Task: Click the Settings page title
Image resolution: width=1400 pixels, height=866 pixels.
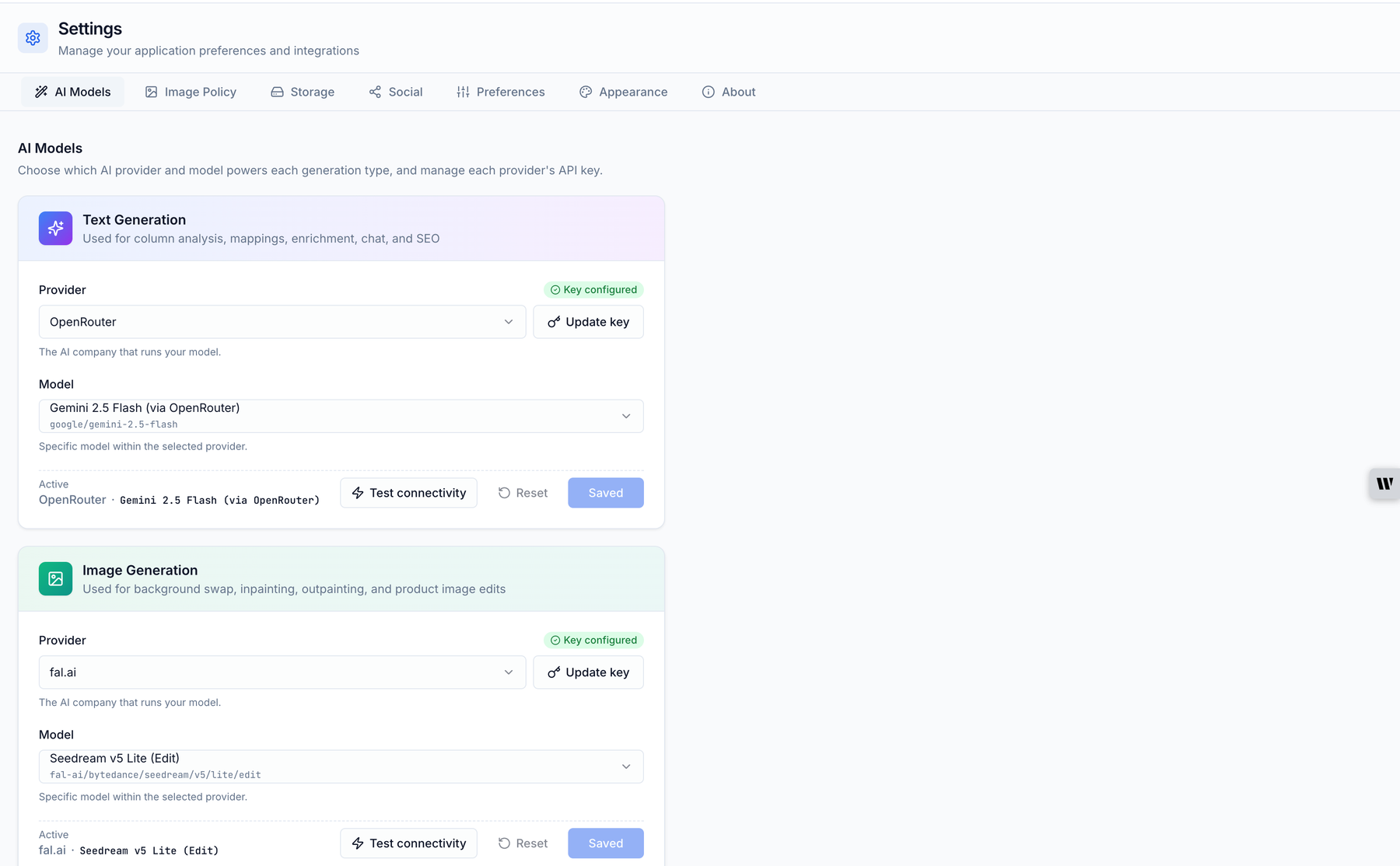Action: coord(90,29)
